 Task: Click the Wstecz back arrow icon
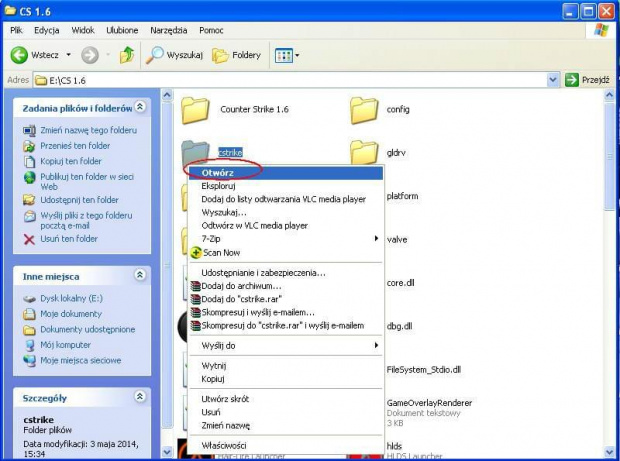coord(19,55)
